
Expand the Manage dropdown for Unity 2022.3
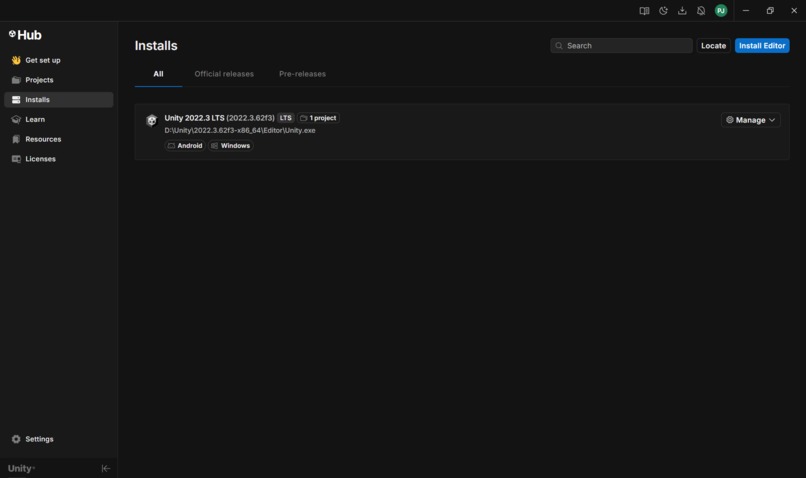point(750,120)
